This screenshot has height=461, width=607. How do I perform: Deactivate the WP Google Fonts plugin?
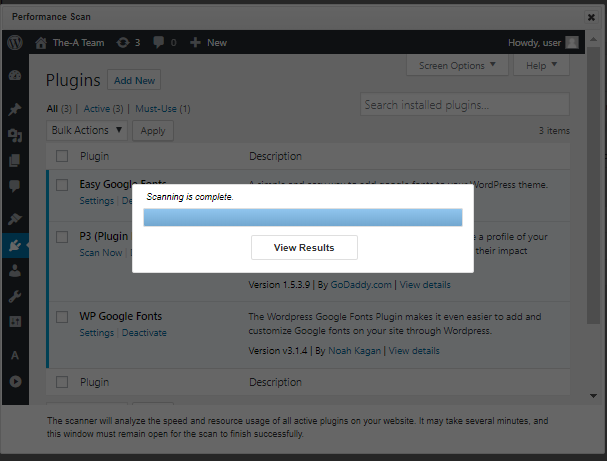144,333
